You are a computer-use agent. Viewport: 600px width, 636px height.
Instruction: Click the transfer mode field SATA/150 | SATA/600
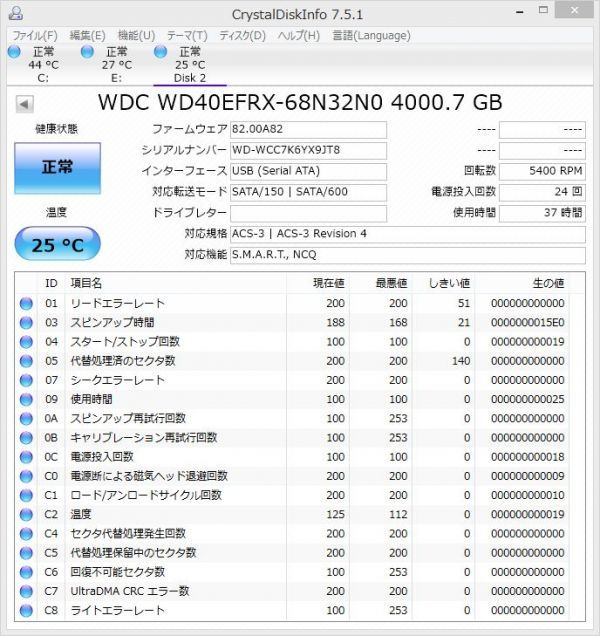pos(308,192)
